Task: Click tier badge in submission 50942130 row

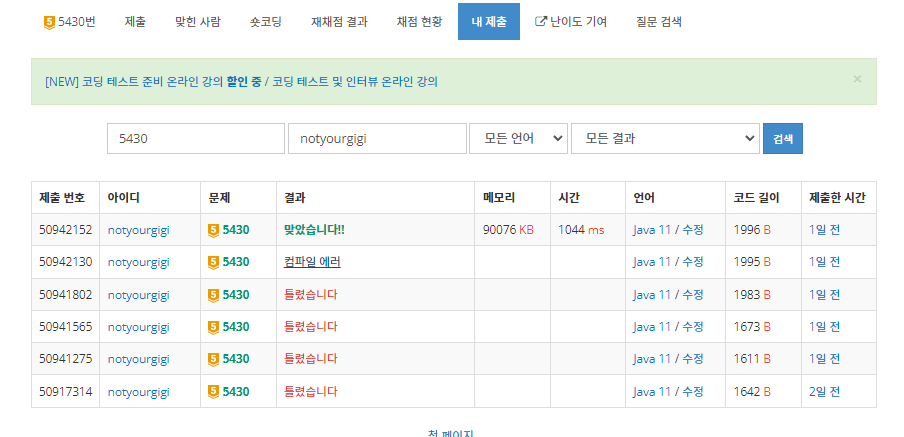Action: pos(213,262)
